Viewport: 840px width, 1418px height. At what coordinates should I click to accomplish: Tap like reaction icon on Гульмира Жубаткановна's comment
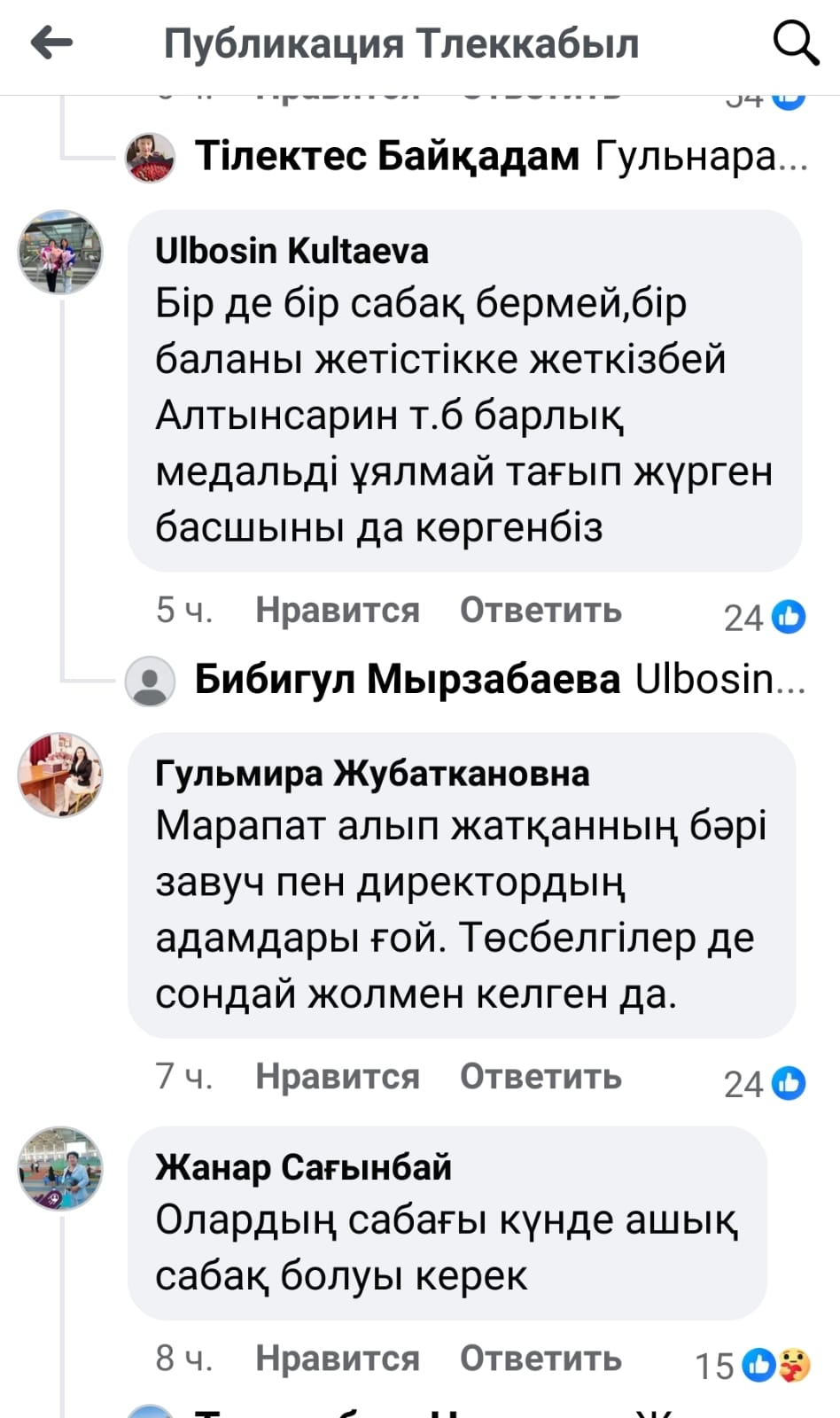click(x=789, y=1083)
